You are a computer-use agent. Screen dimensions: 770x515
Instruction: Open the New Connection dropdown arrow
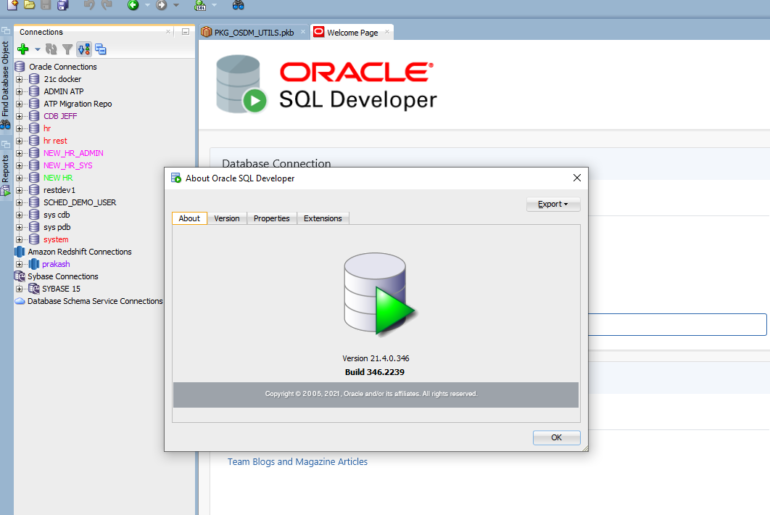click(37, 49)
